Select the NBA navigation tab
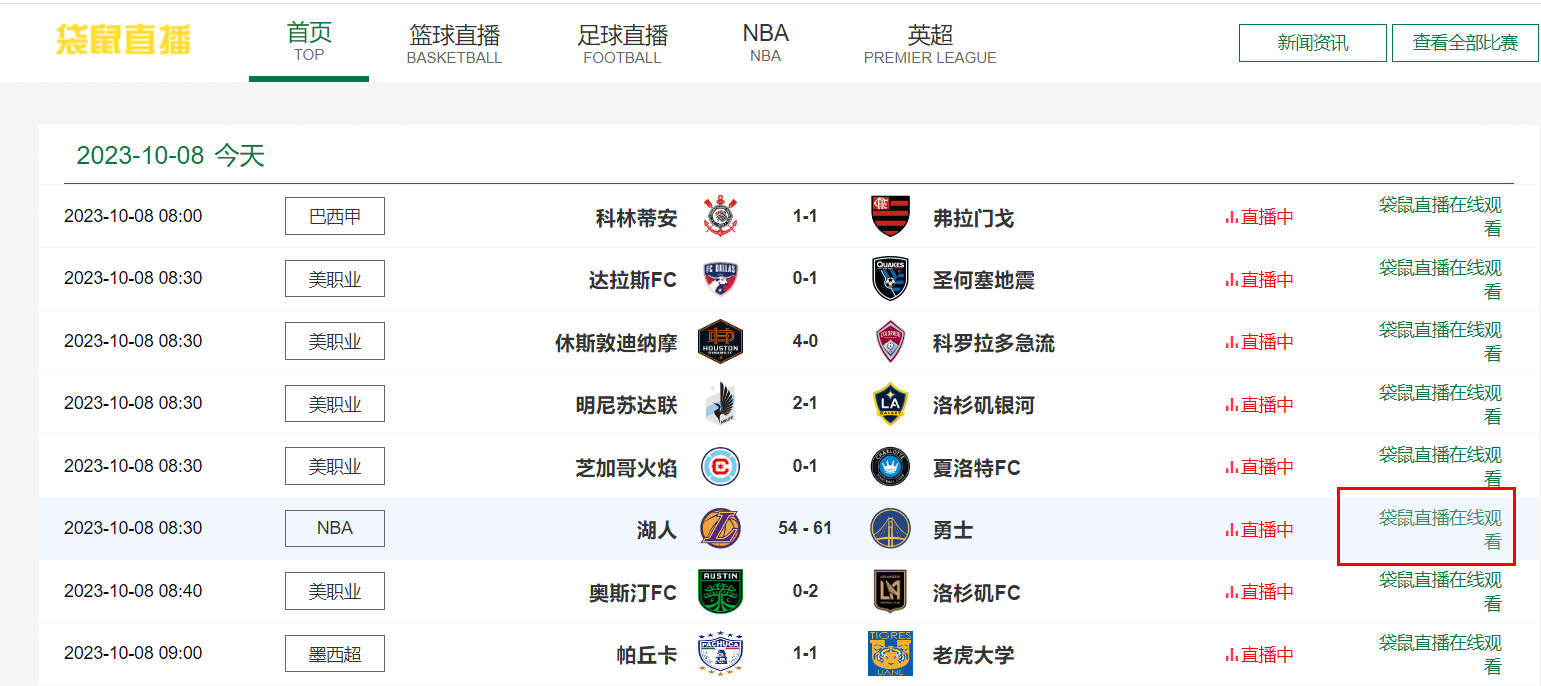Viewport: 1541px width, 686px height. pos(765,43)
